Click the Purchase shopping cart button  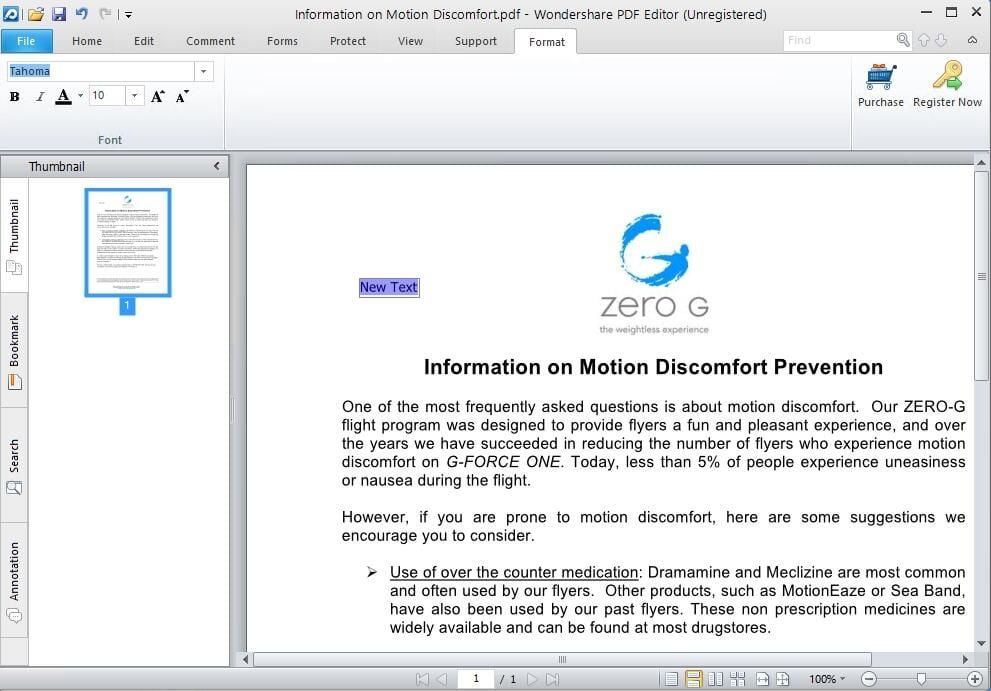(x=880, y=85)
